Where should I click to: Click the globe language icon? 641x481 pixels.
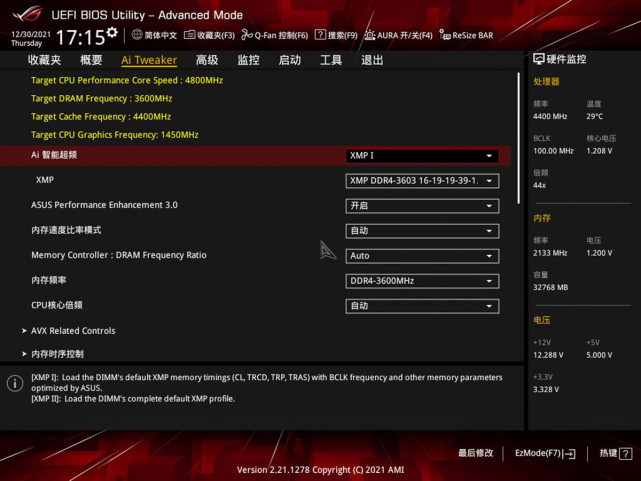point(137,35)
